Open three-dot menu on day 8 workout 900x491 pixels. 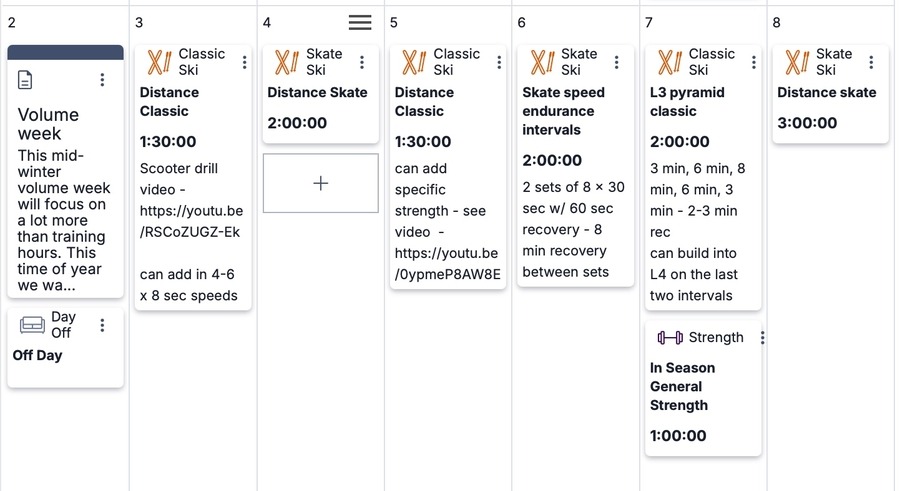click(x=871, y=63)
